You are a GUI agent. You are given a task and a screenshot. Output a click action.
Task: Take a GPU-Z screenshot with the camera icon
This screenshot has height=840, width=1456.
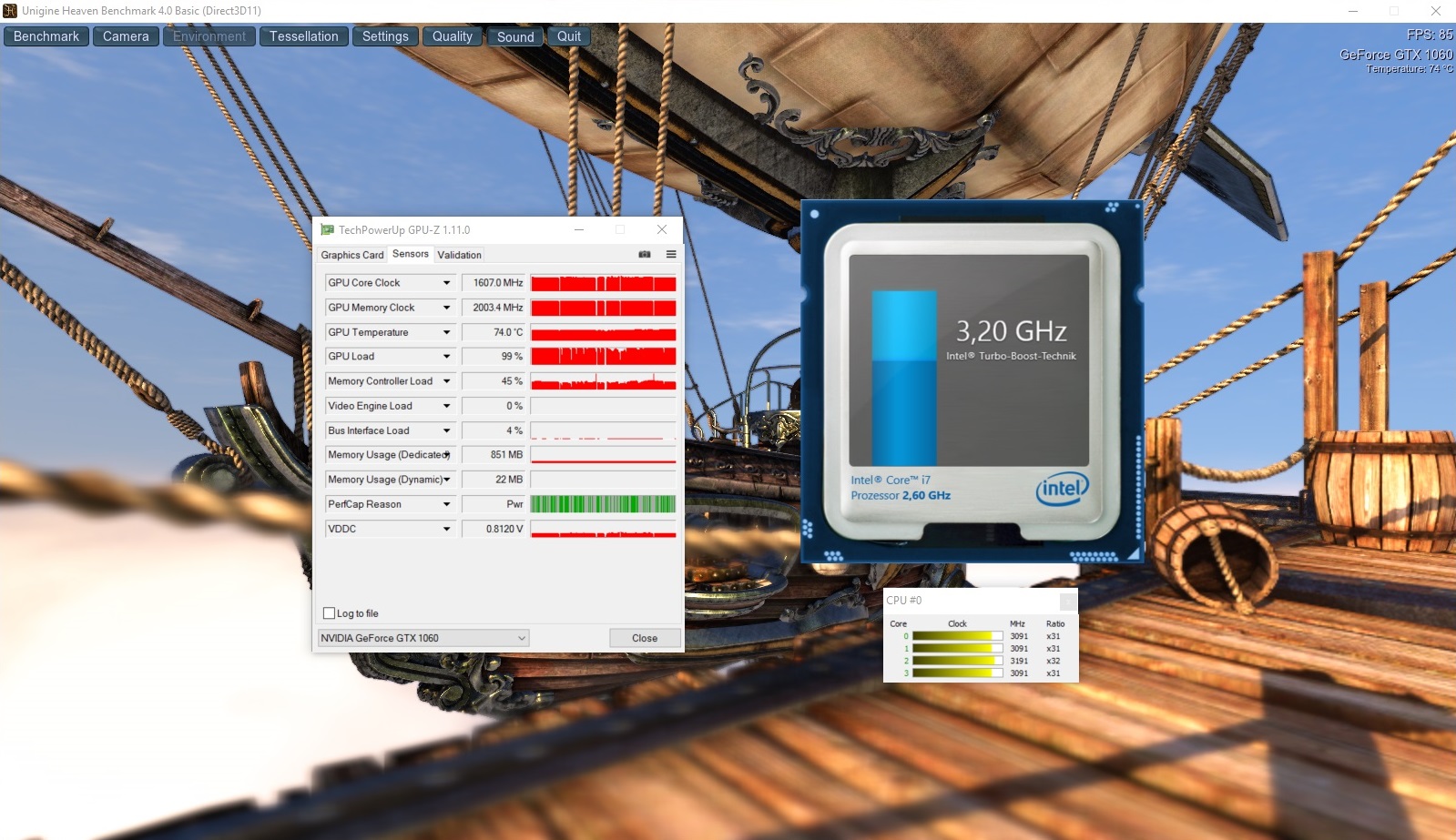pyautogui.click(x=645, y=255)
